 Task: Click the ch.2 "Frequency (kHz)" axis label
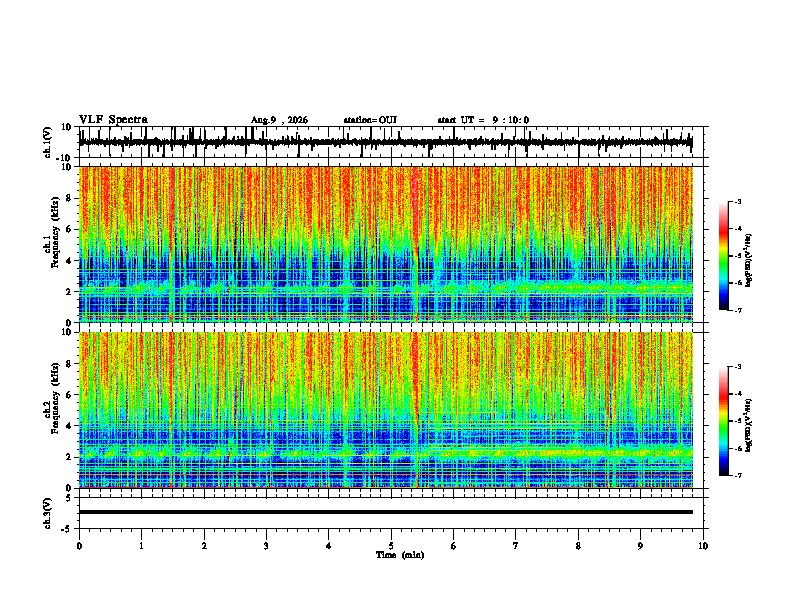(x=55, y=398)
